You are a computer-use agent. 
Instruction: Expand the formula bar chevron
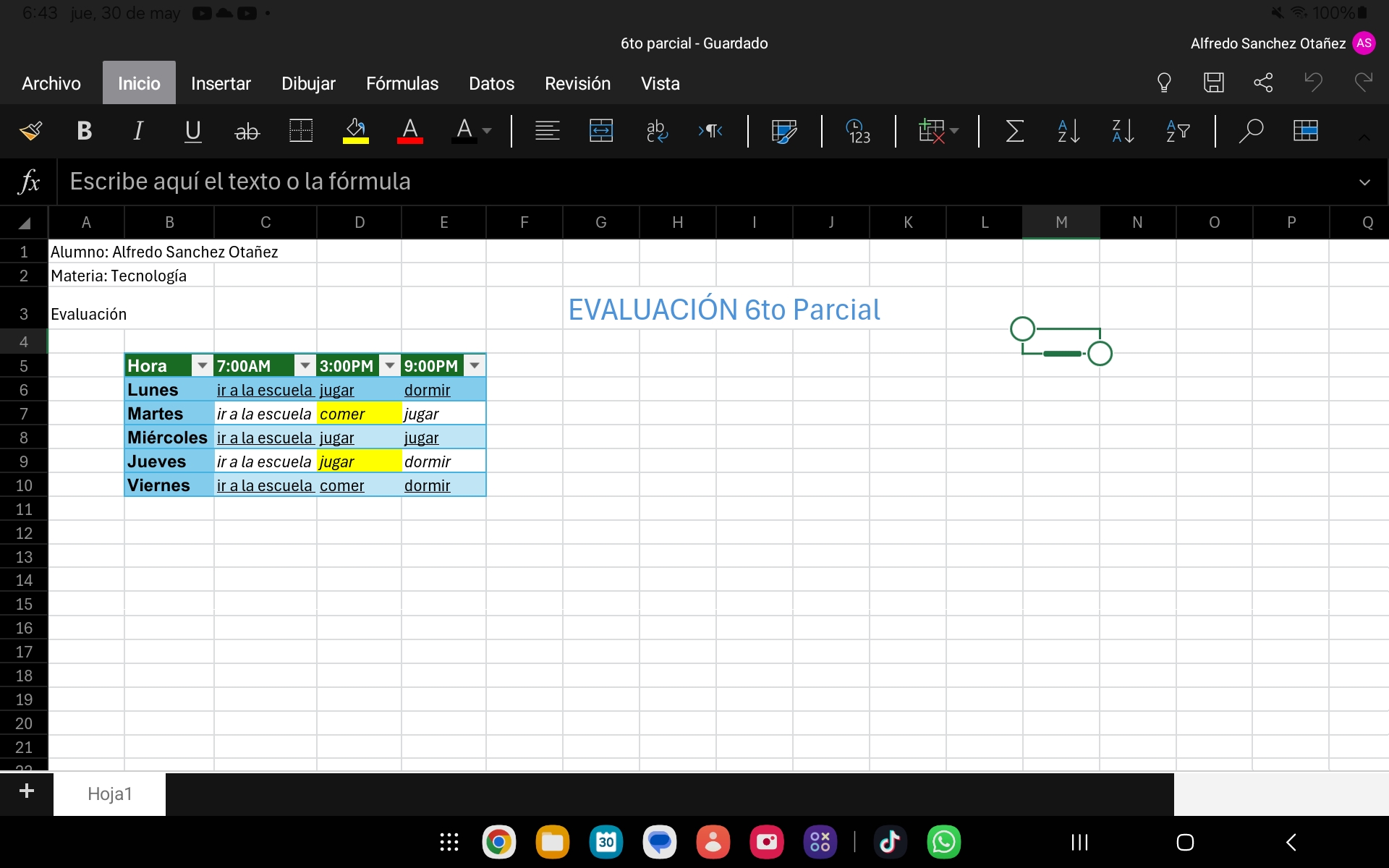pos(1364,182)
